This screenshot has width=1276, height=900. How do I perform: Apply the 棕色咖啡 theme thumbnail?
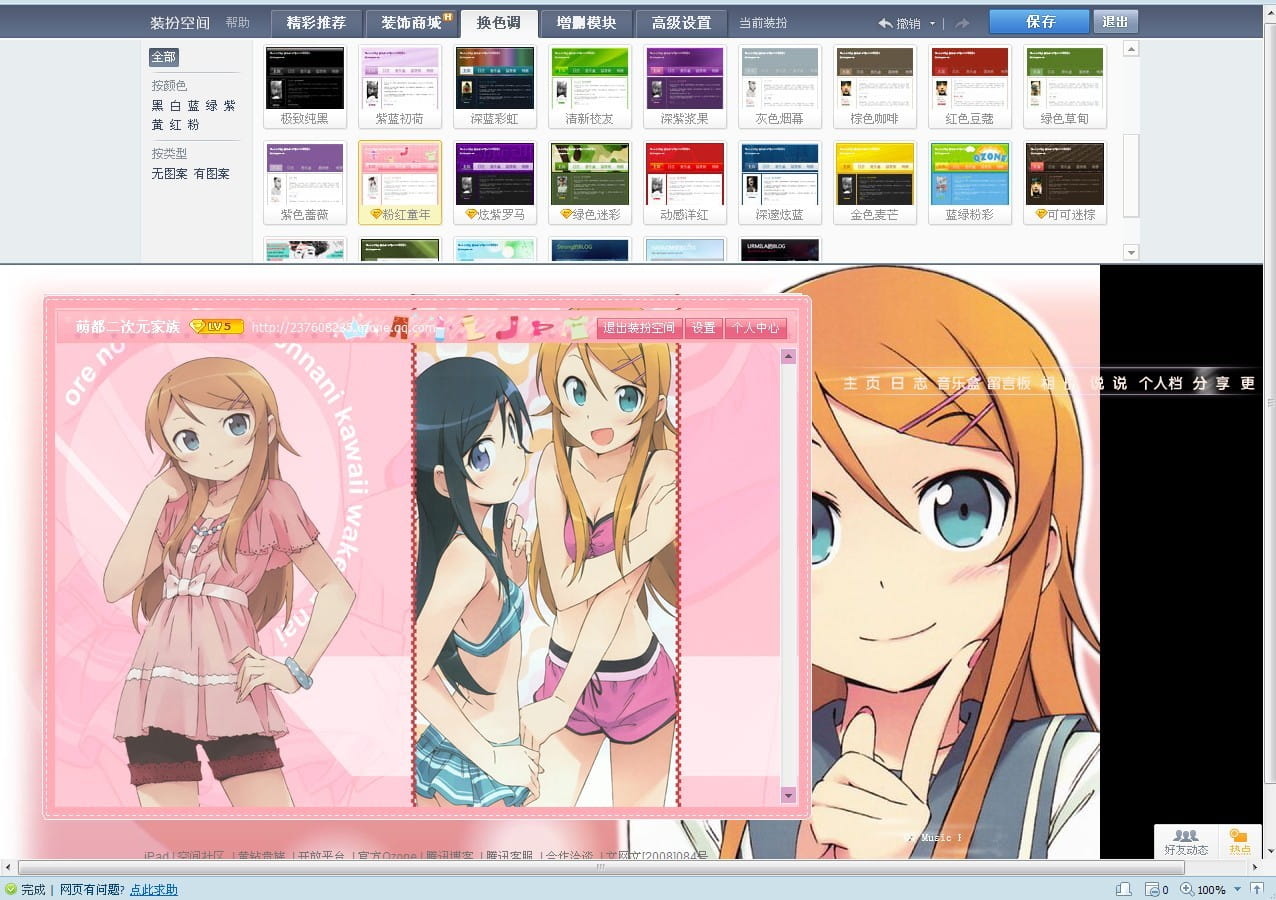coord(875,87)
